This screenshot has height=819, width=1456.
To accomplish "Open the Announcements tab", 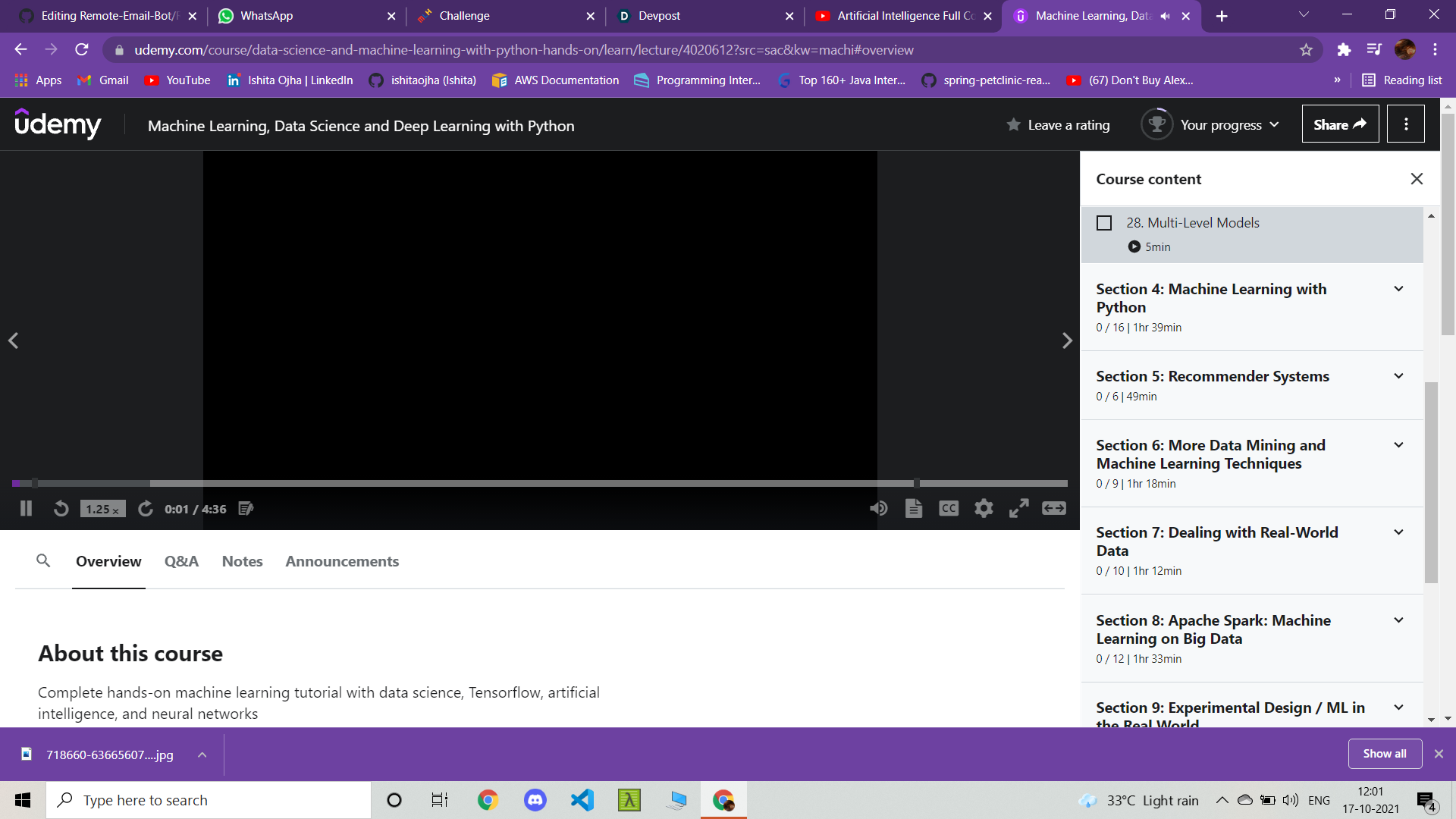I will 342,561.
